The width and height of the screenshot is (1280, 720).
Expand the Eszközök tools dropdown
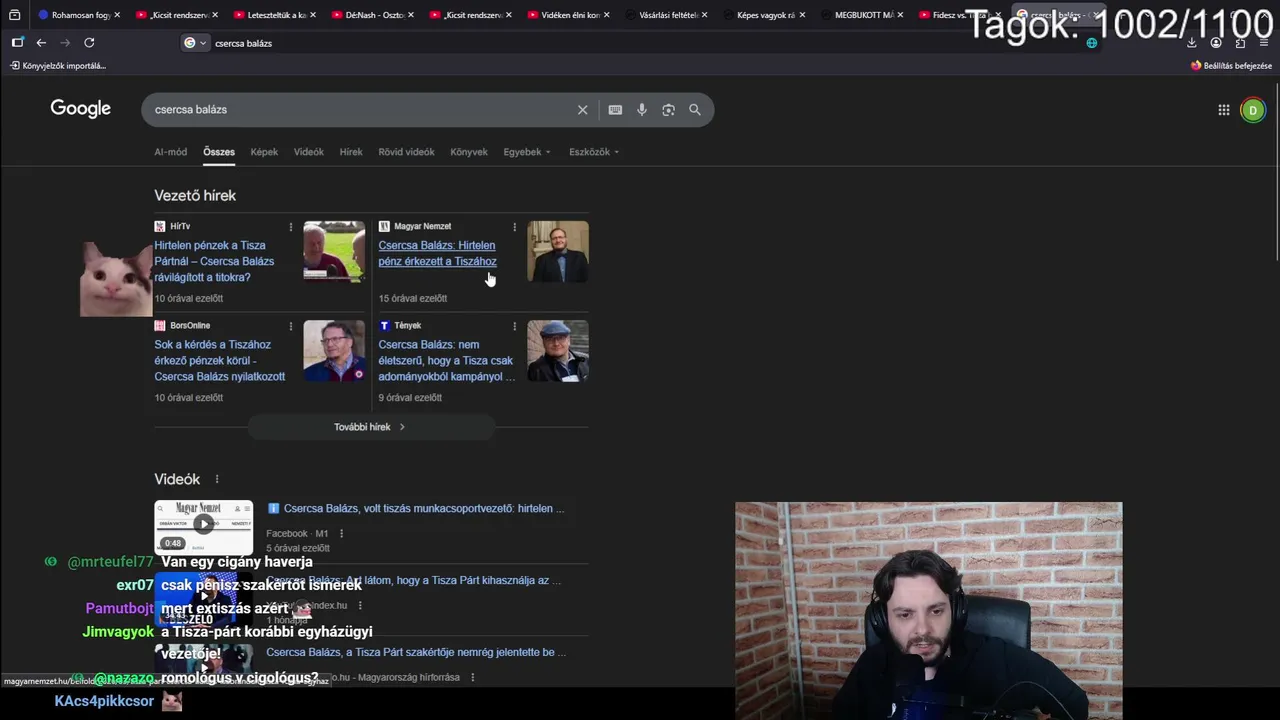click(594, 152)
